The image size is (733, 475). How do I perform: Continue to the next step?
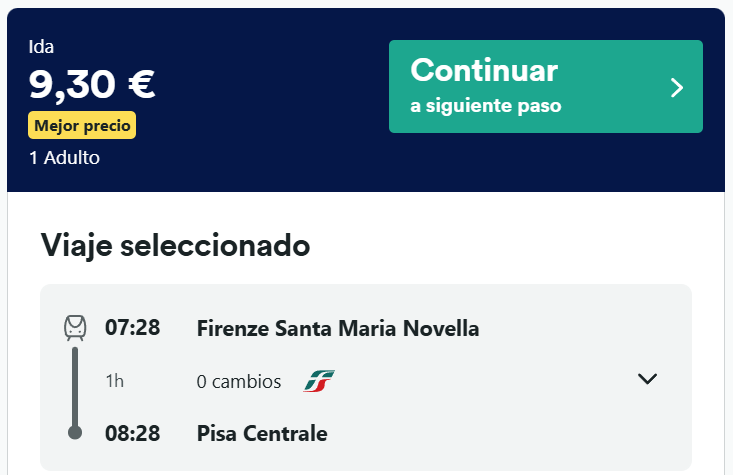(546, 86)
